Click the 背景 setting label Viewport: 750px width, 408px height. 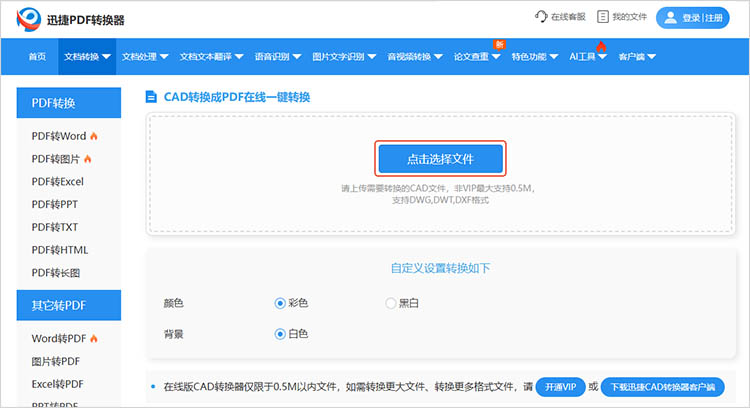[174, 334]
